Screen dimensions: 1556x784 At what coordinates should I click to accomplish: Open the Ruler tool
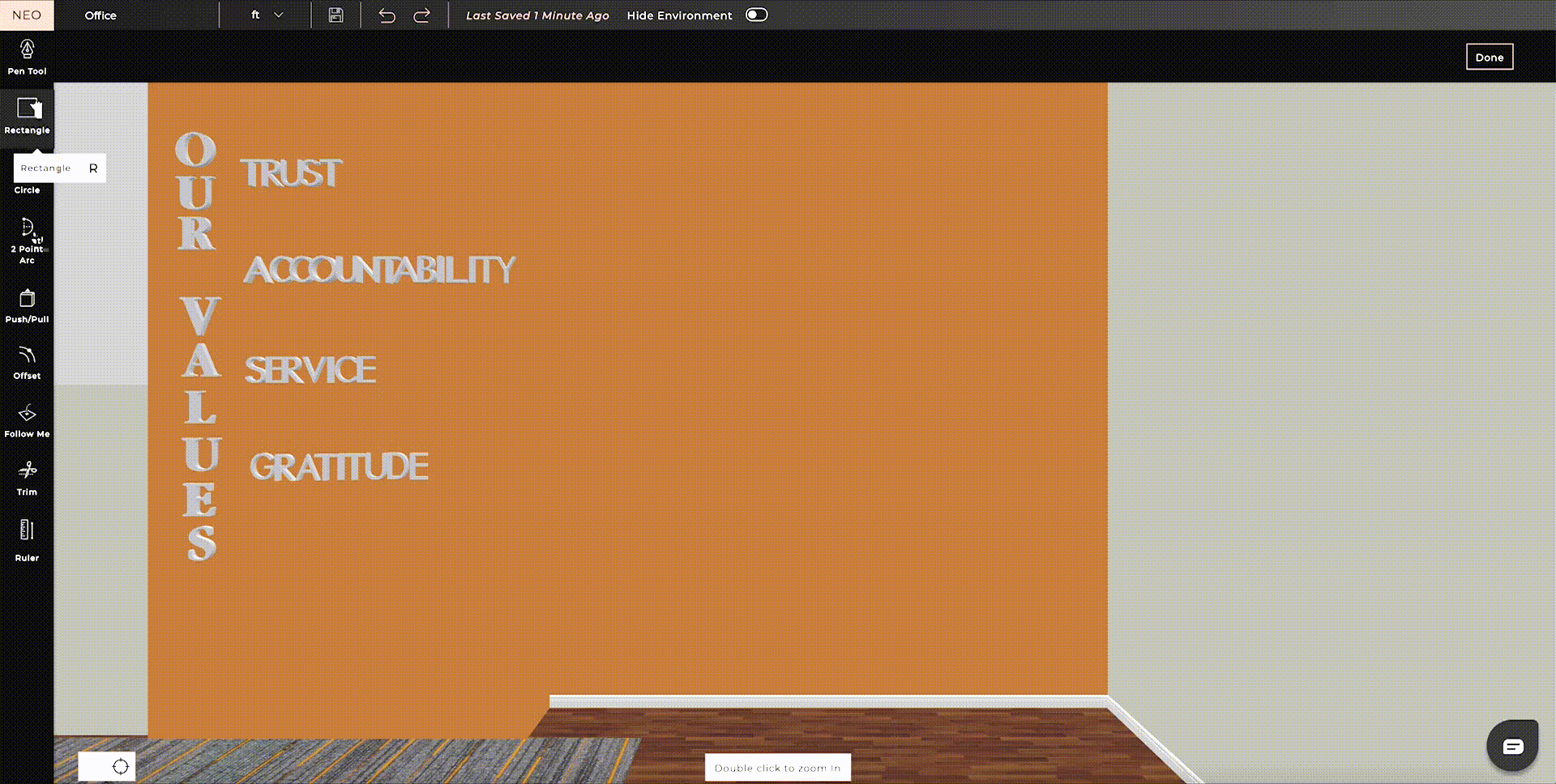click(27, 540)
